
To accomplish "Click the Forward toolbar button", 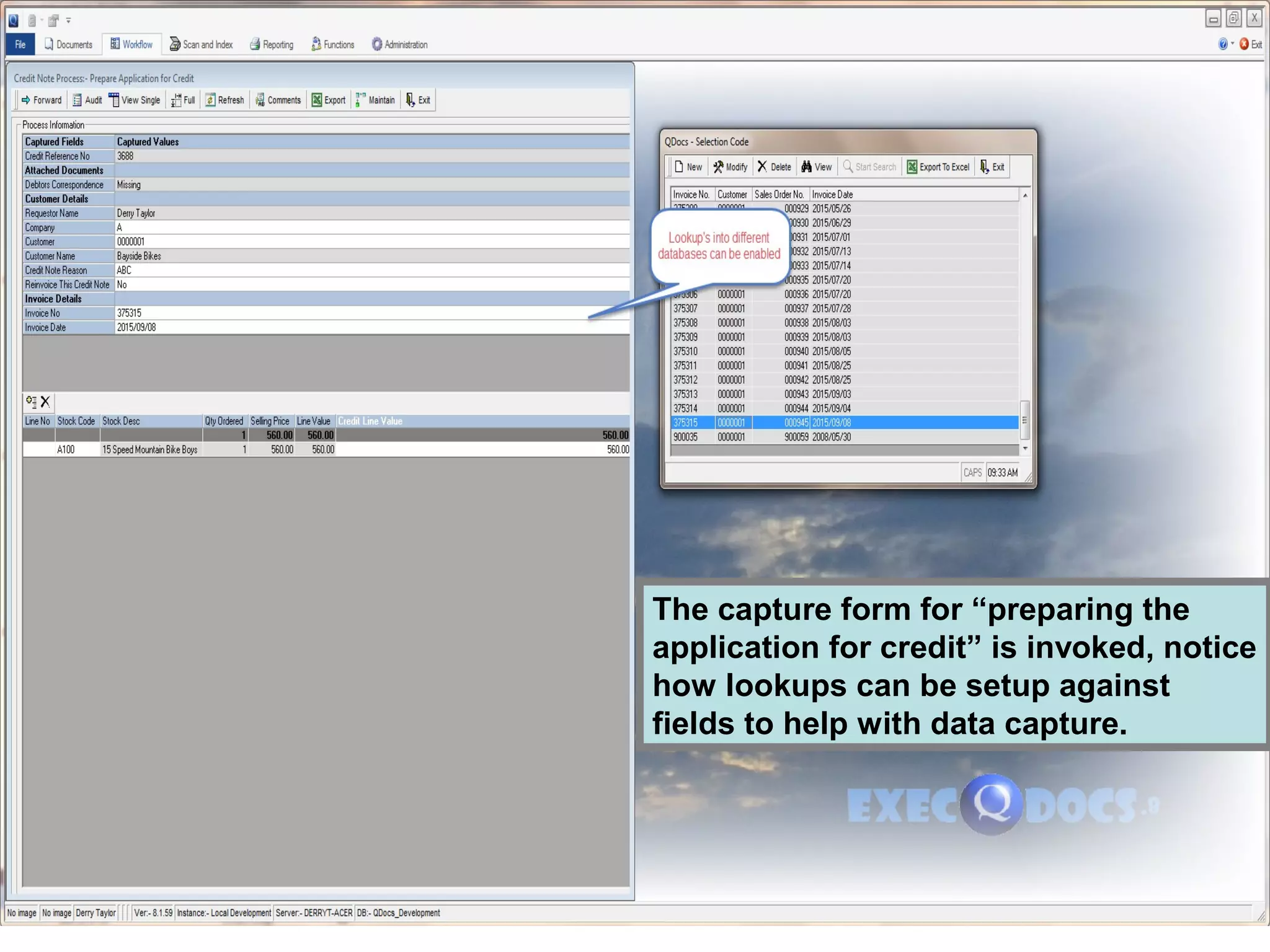I will (x=42, y=100).
